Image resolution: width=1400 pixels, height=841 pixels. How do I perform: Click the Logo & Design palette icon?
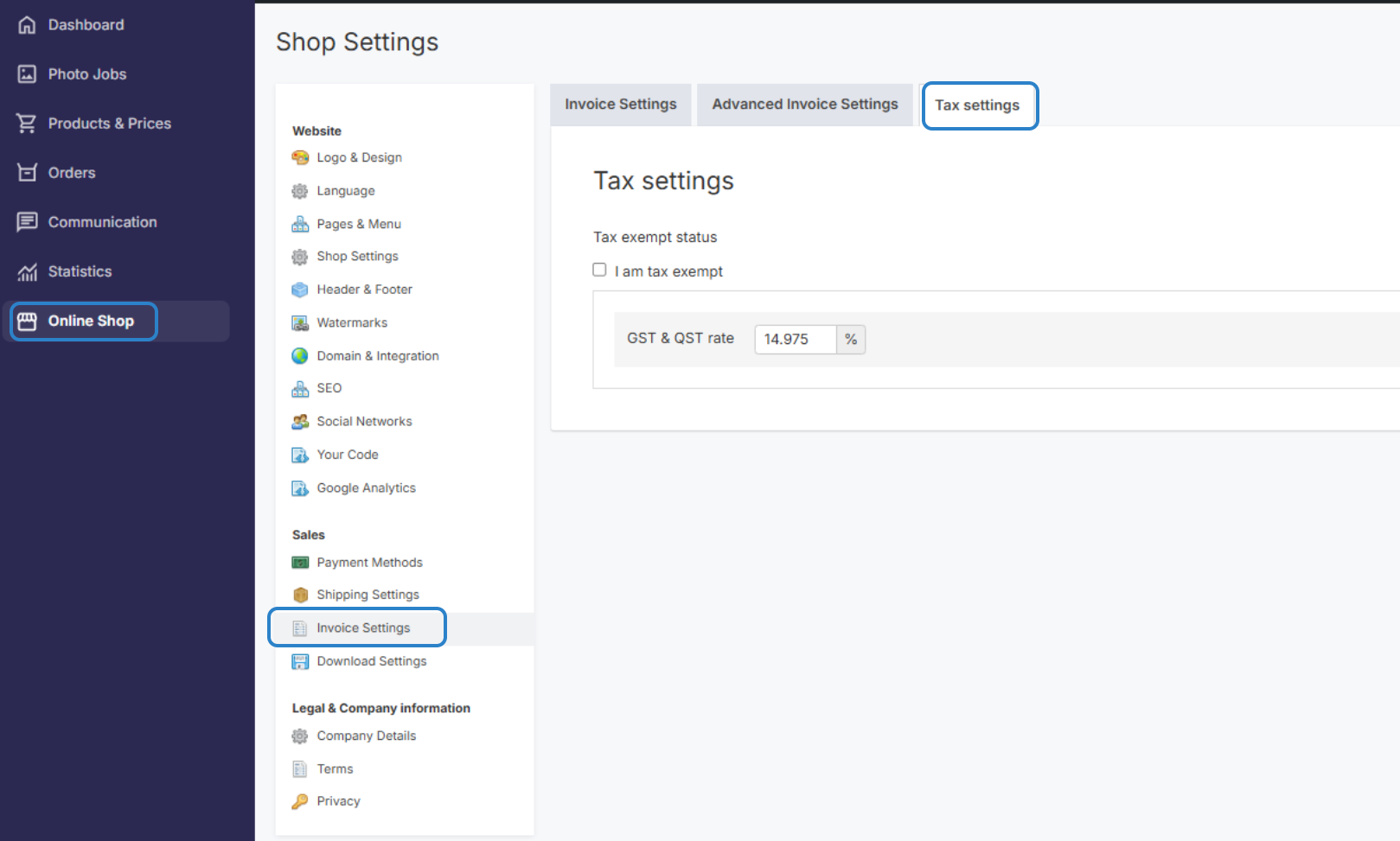click(x=300, y=157)
